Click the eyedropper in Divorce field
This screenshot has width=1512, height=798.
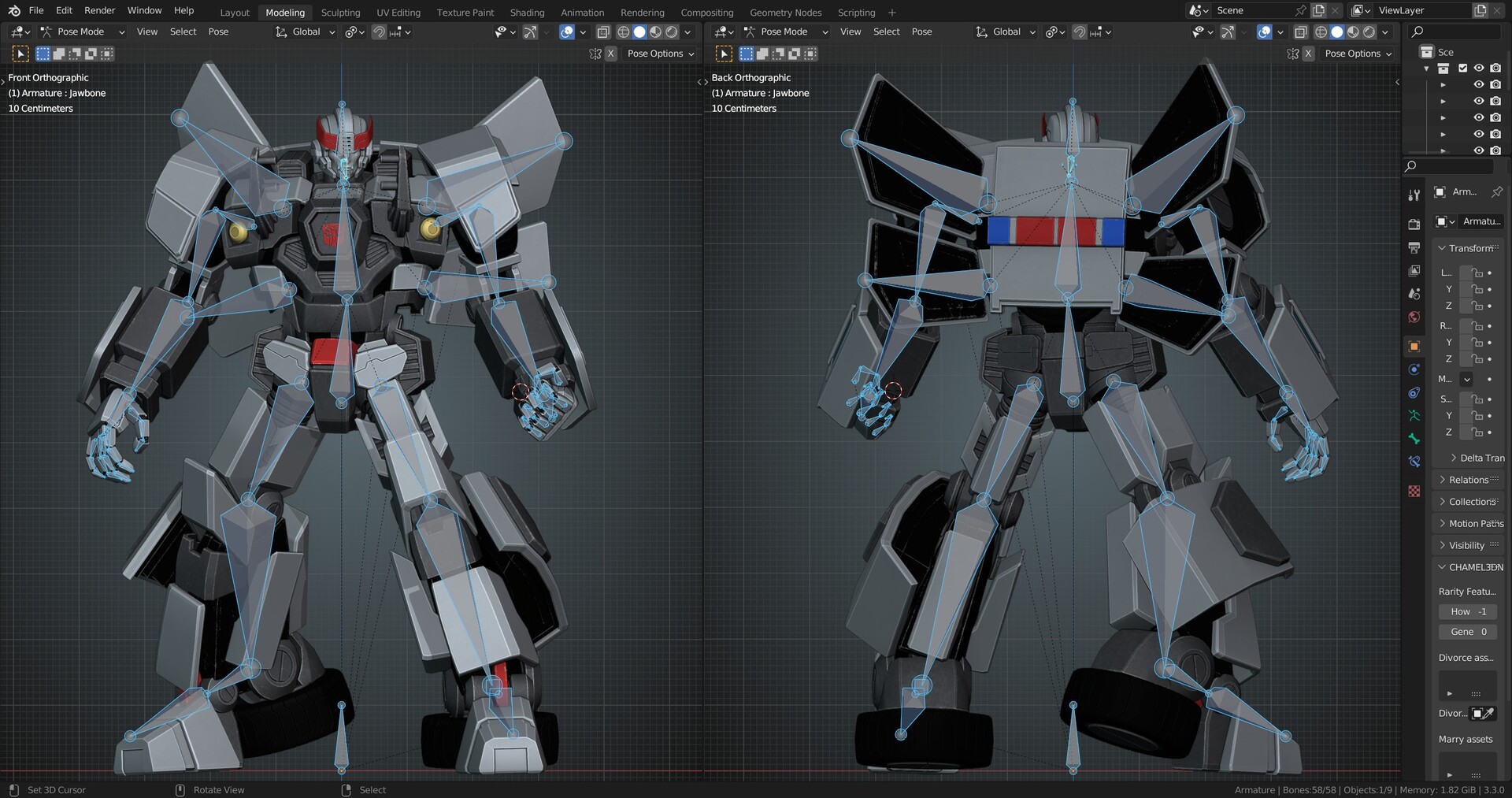(x=1488, y=714)
